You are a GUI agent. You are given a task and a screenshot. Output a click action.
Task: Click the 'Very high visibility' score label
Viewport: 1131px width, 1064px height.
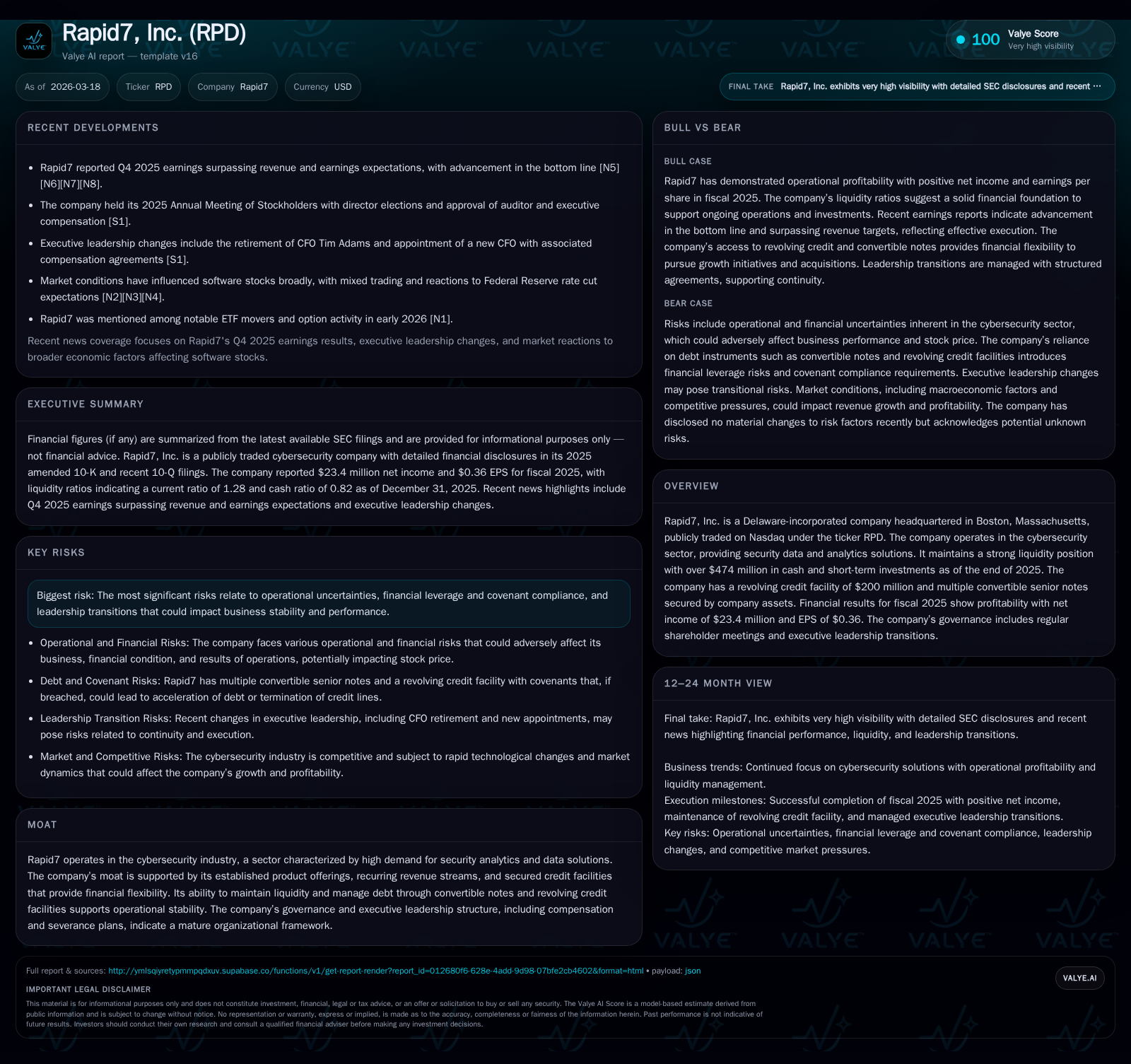click(1041, 46)
